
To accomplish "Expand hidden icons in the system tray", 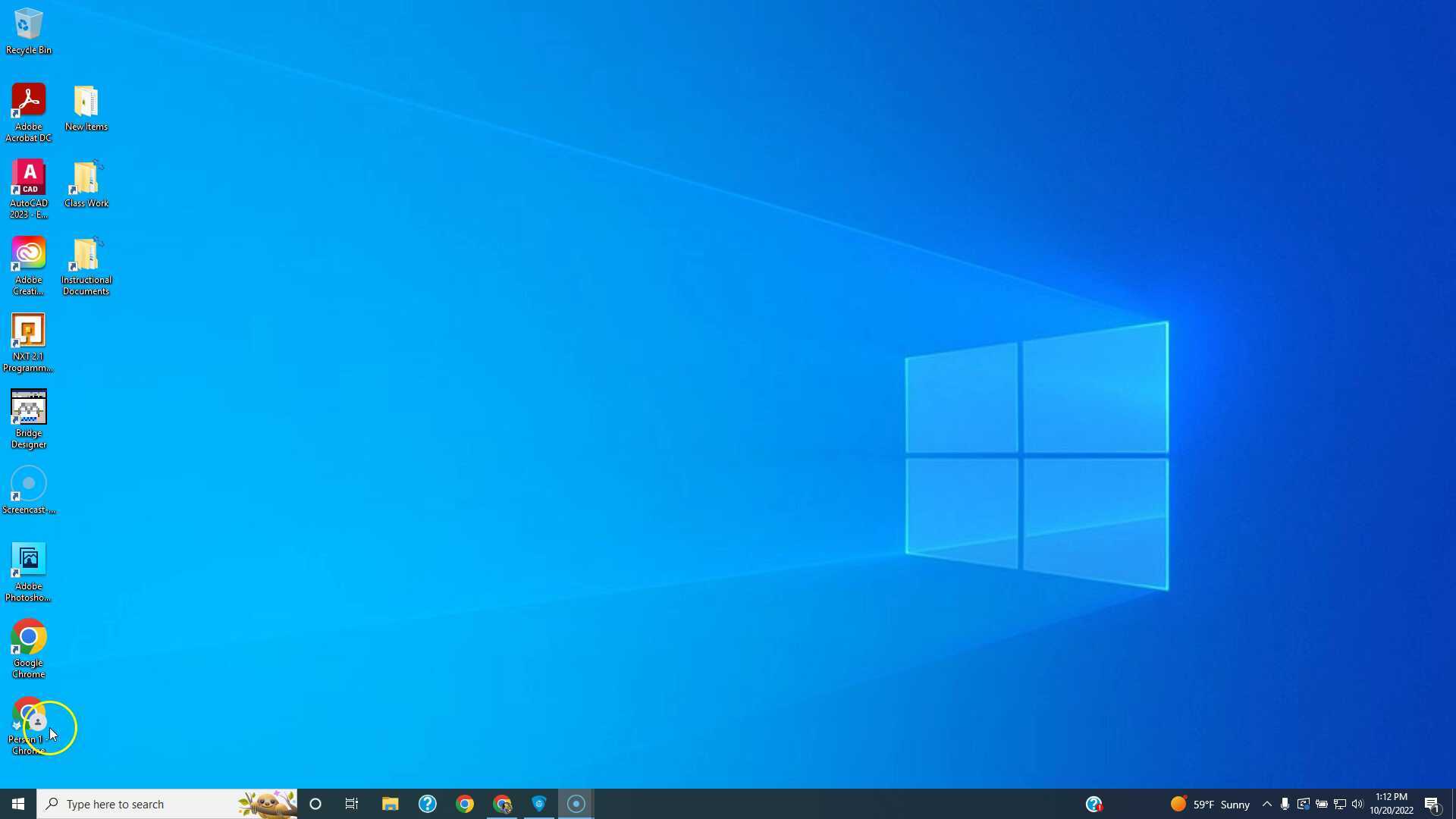I will pos(1268,803).
